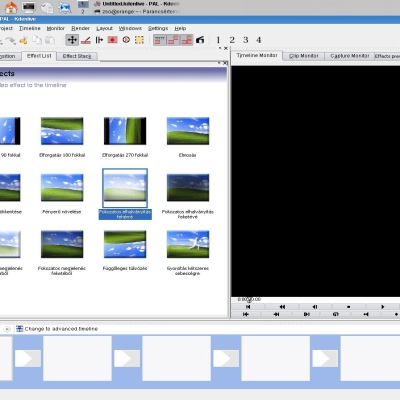This screenshot has width=400, height=400.
Task: Switch to layout number 1
Action: point(218,40)
